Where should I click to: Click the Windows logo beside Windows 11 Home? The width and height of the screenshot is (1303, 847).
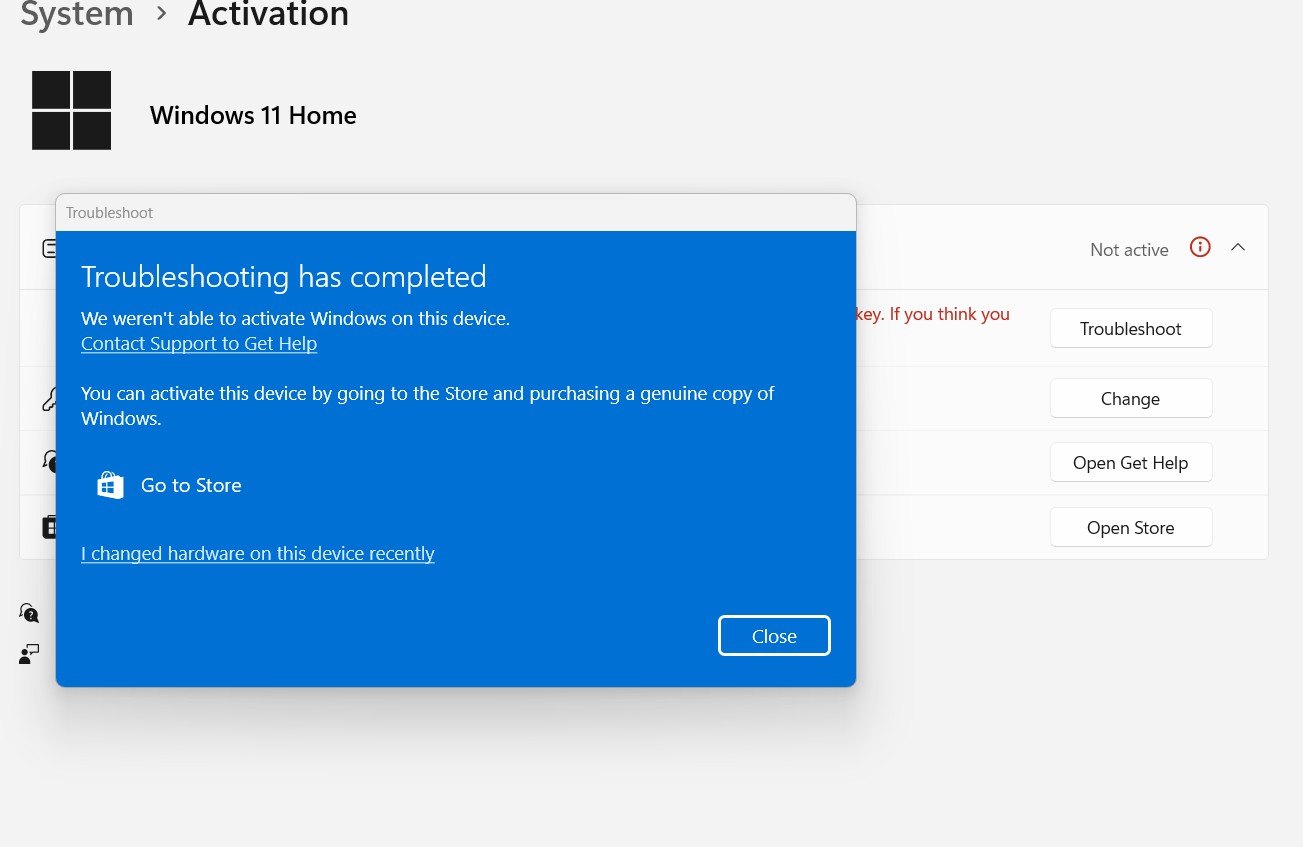tap(71, 110)
